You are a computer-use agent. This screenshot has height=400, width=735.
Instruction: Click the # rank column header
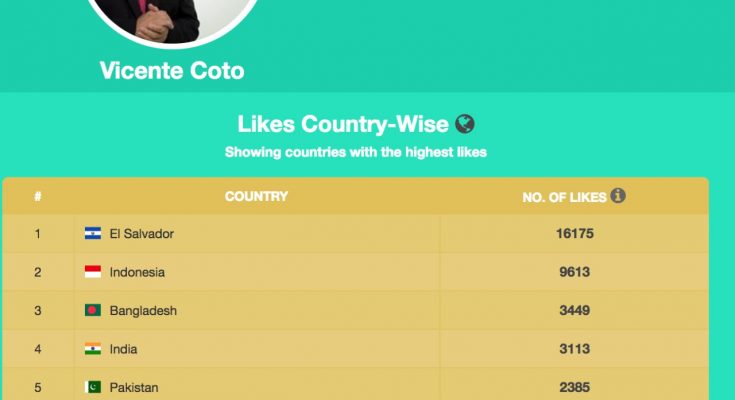pos(38,196)
